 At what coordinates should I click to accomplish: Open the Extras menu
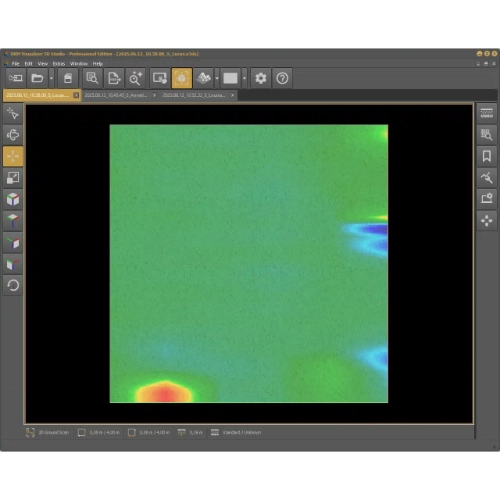[59, 64]
